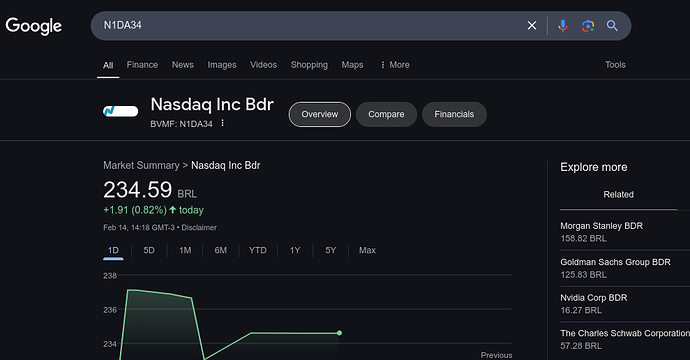Click the current price dot on chart
This screenshot has width=690, height=360.
pos(339,333)
